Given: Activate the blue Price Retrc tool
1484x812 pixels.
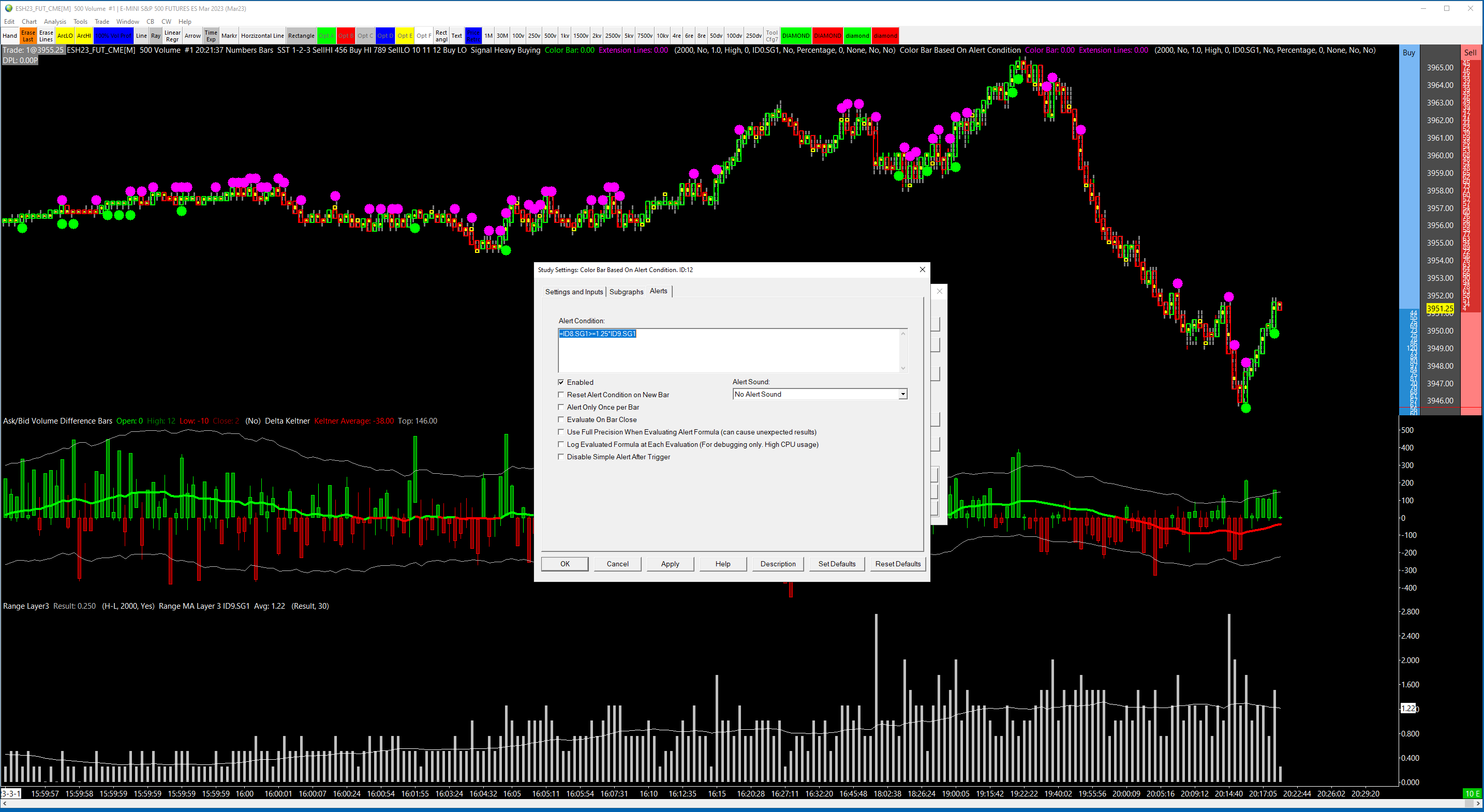Looking at the screenshot, I should point(473,36).
